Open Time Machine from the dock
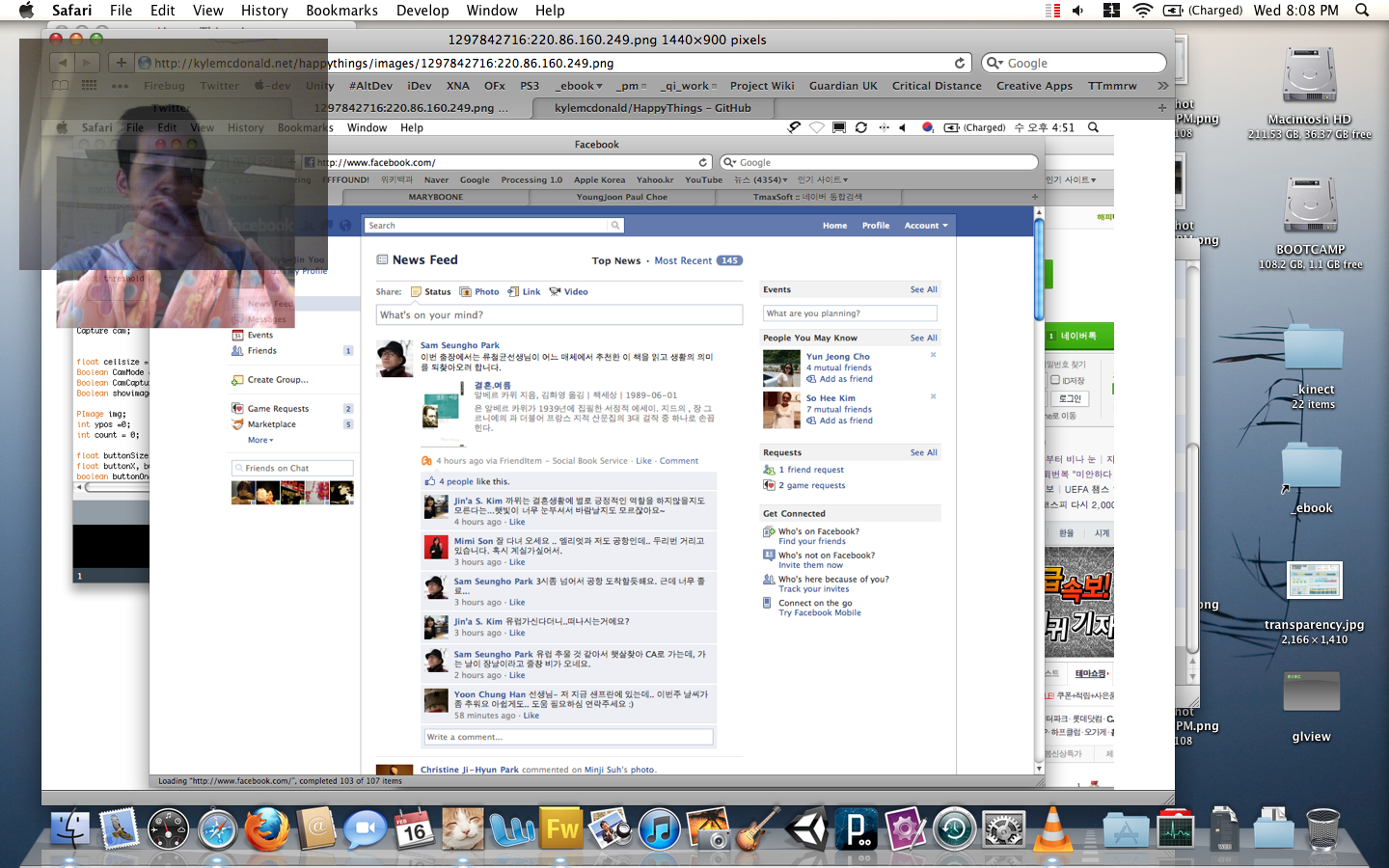1389x868 pixels. point(954,829)
